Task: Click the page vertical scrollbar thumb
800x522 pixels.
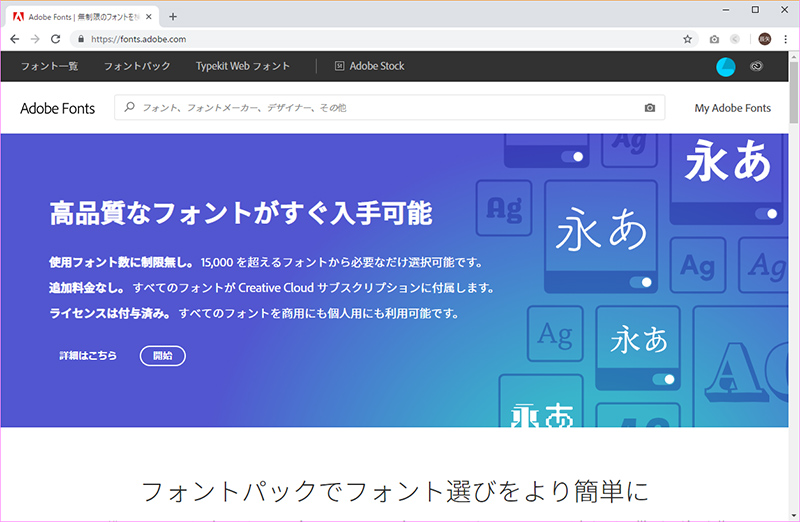Action: point(794,92)
